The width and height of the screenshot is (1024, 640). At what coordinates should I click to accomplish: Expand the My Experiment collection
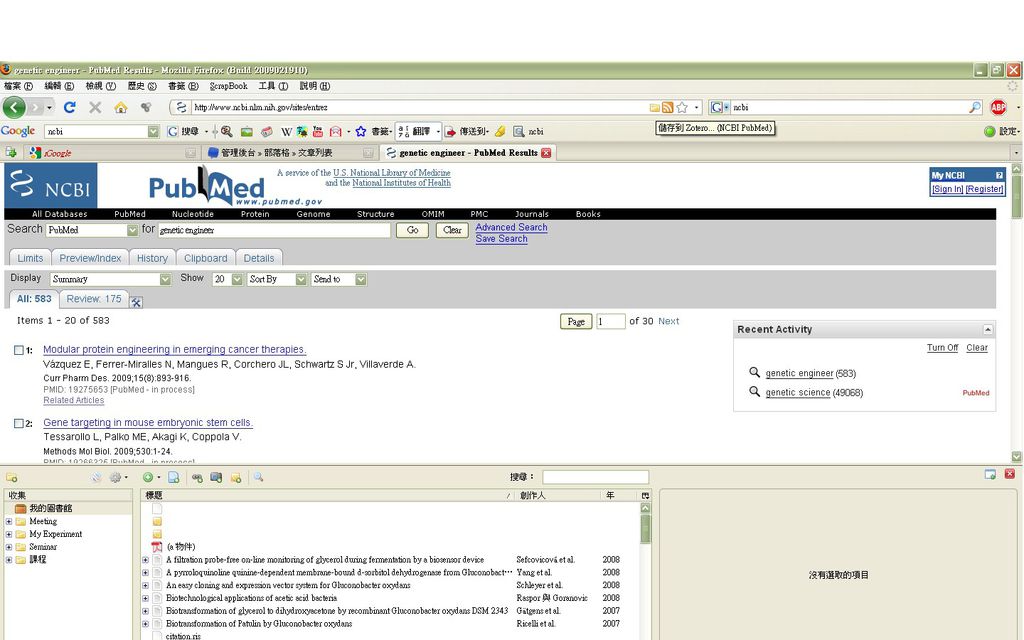[9, 534]
